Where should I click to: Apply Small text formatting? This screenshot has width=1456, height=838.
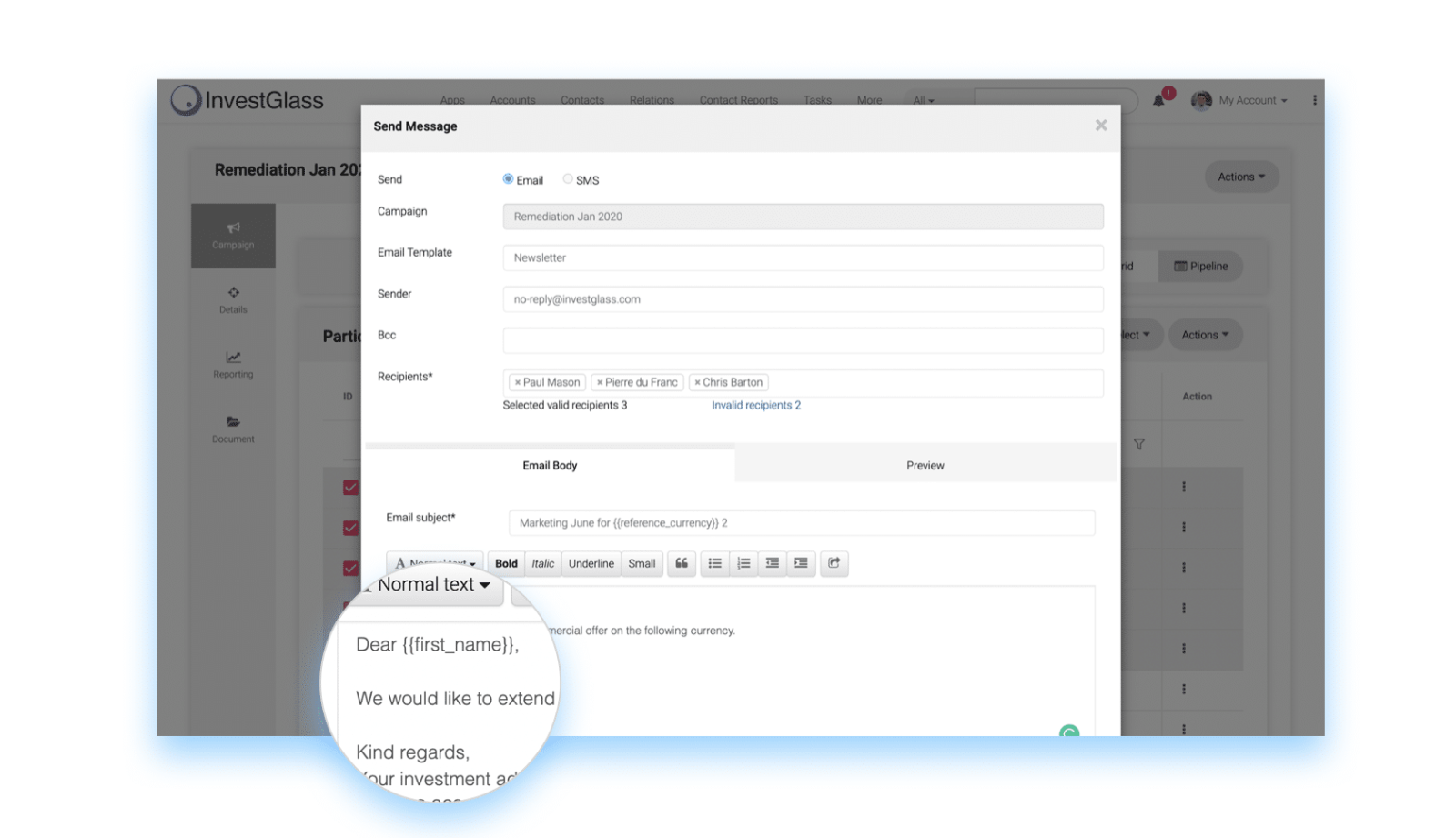tap(642, 564)
